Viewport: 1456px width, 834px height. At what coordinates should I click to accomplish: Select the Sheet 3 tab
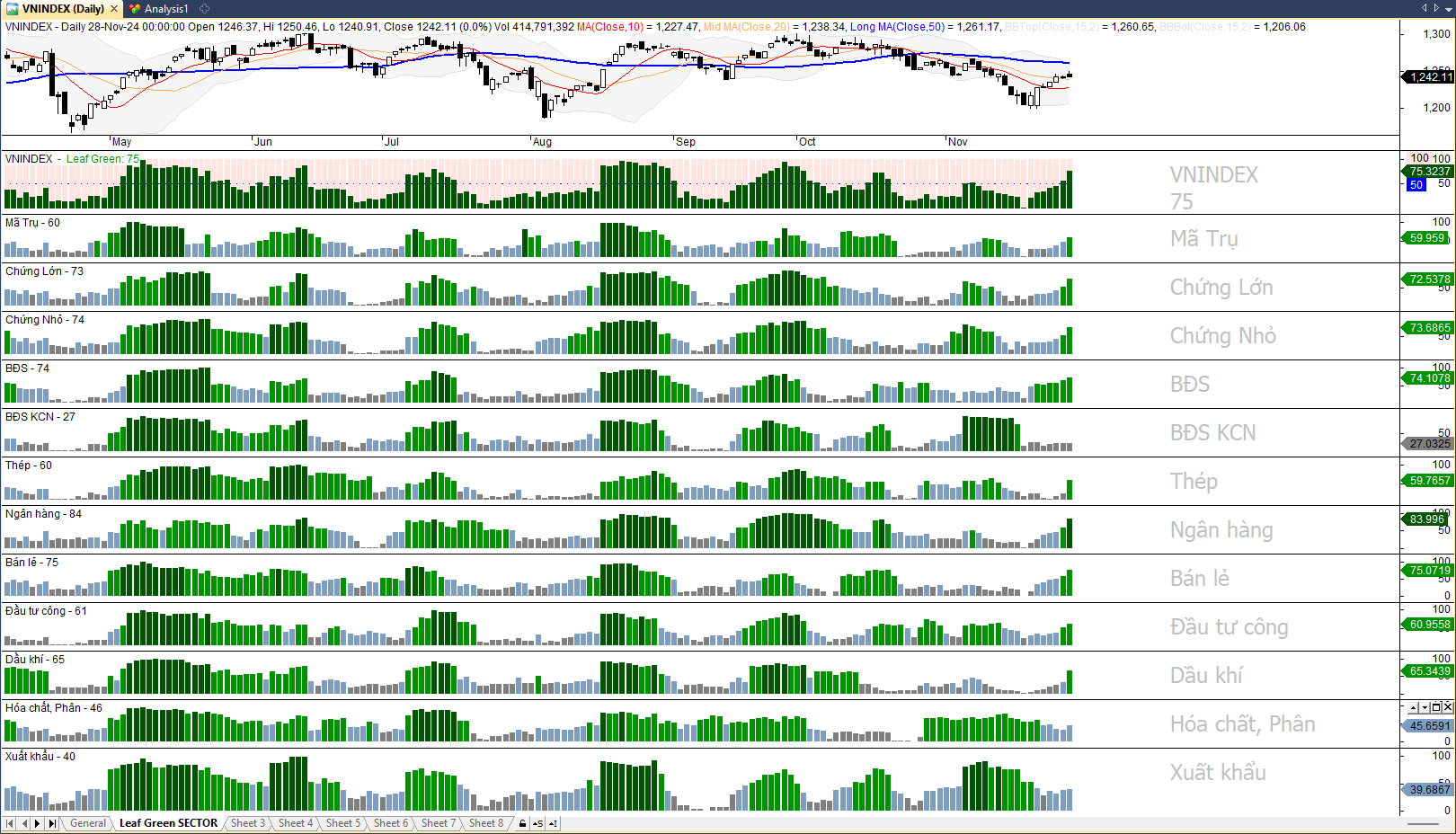[x=247, y=823]
